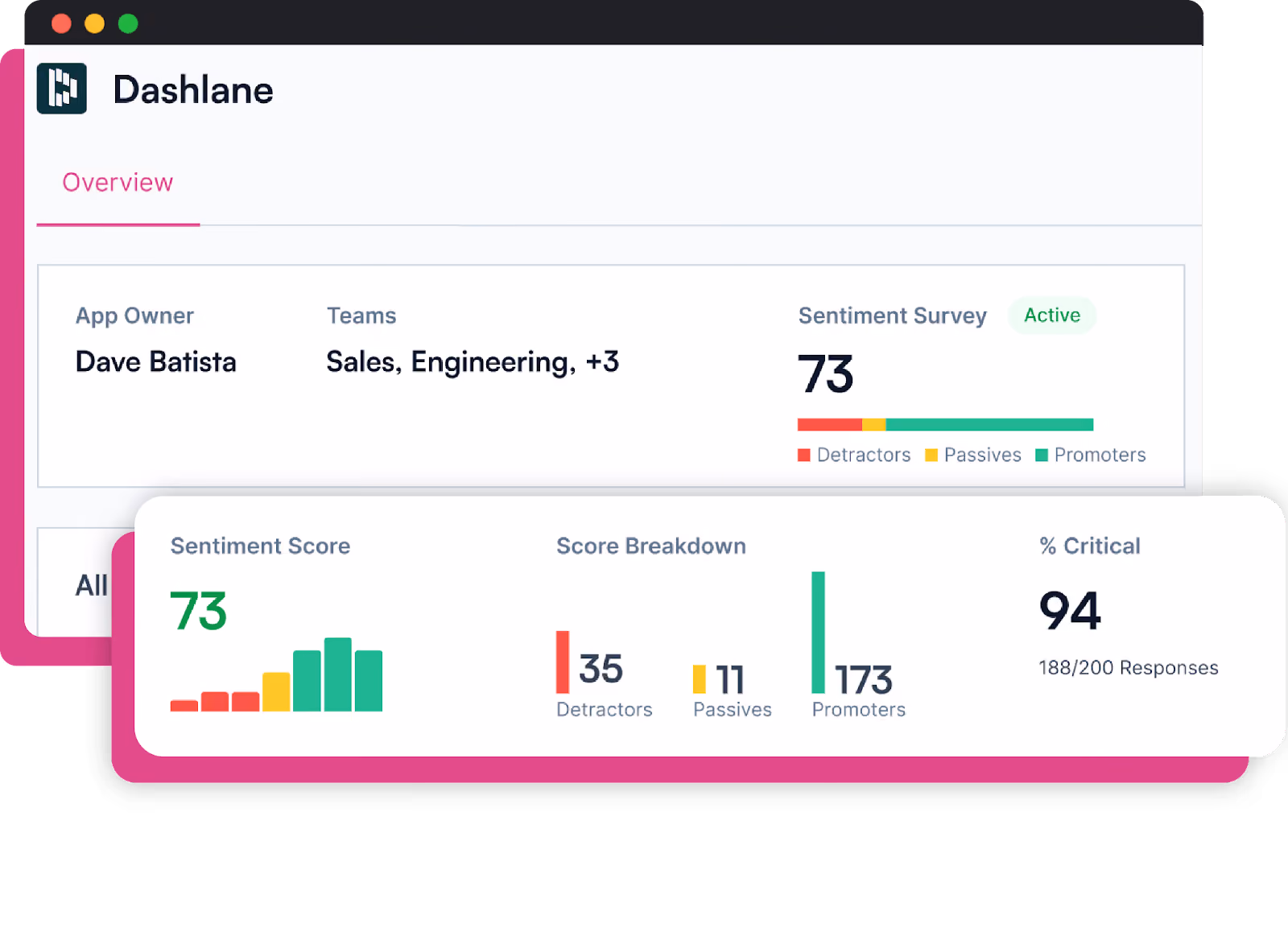Screen dimensions: 1288x932
Task: Click the Promoters legend entry under survey bar
Action: (x=1091, y=455)
